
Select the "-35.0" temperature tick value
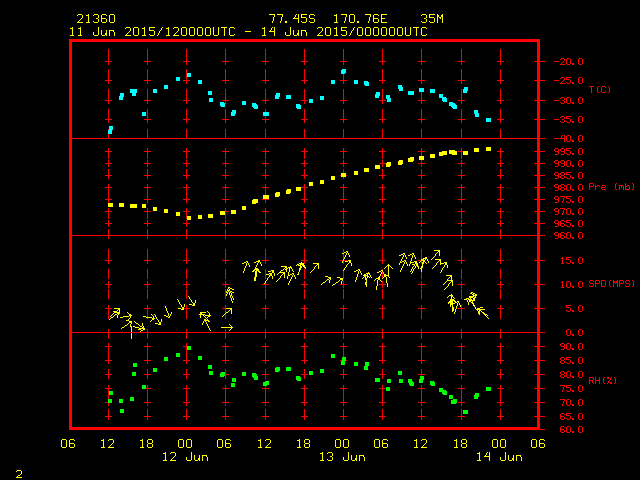[x=569, y=120]
